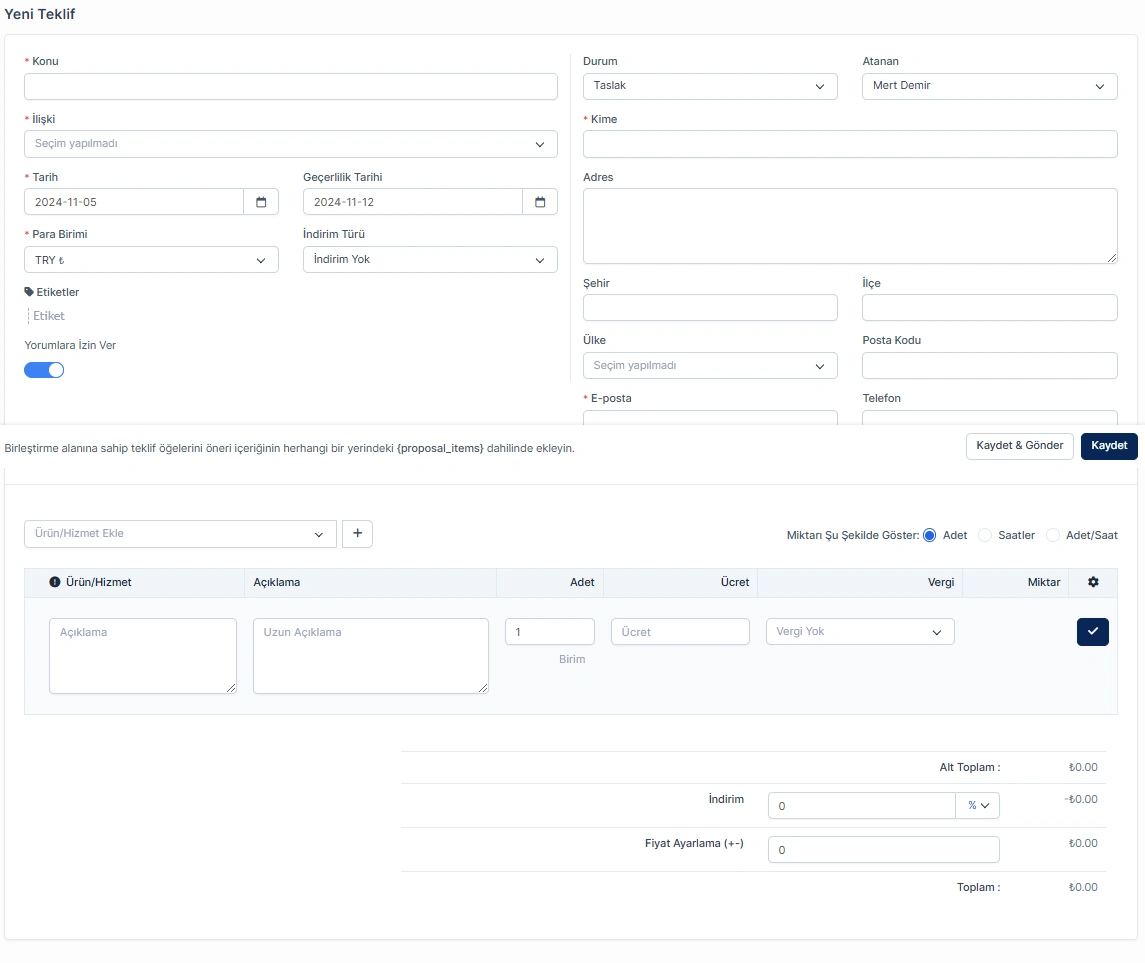Image resolution: width=1145 pixels, height=963 pixels.
Task: Open the İndirim Türü dropdown
Action: click(430, 260)
